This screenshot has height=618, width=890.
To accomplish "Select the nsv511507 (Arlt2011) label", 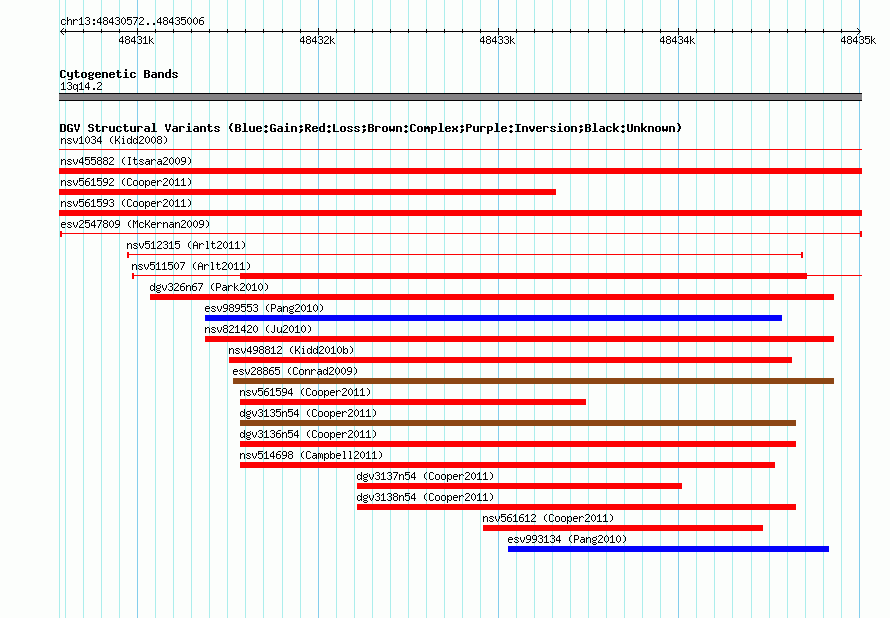I will (x=191, y=266).
